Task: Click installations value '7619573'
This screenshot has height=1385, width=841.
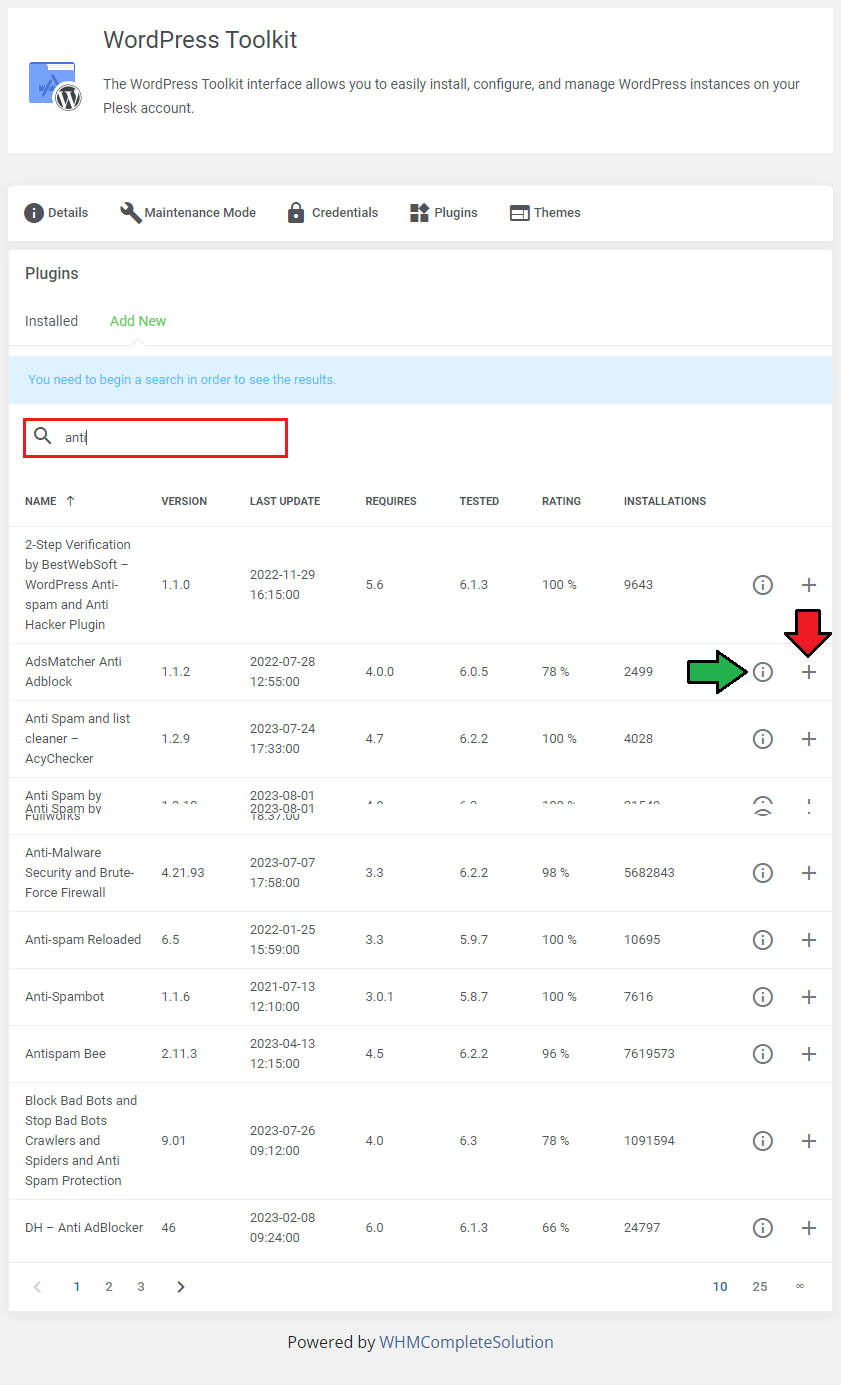Action: tap(649, 1054)
